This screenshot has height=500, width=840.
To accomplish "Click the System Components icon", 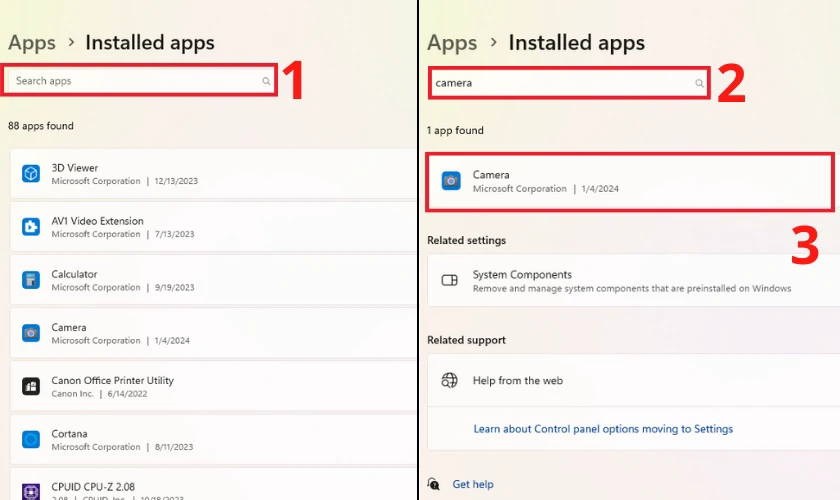I will click(x=449, y=280).
